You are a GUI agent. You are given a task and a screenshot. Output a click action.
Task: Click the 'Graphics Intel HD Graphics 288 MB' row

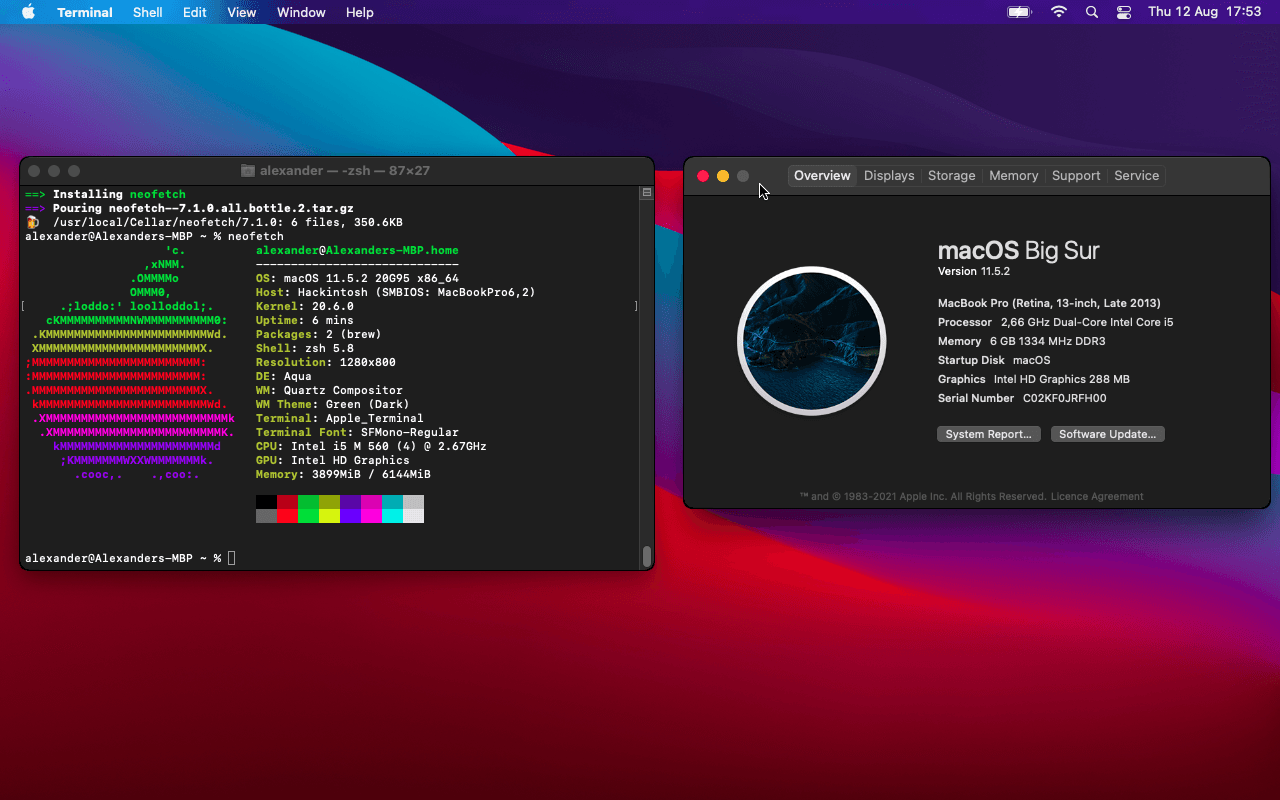point(1034,379)
